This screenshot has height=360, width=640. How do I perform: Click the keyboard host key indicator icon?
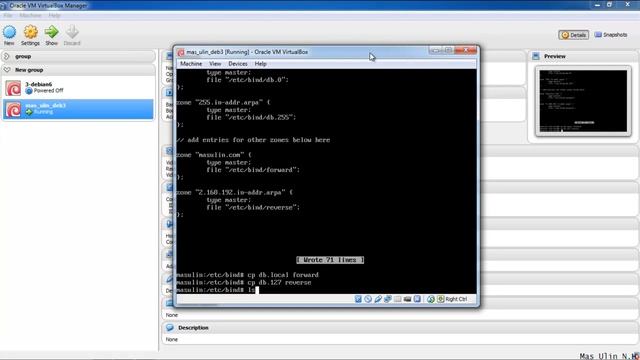pos(440,299)
